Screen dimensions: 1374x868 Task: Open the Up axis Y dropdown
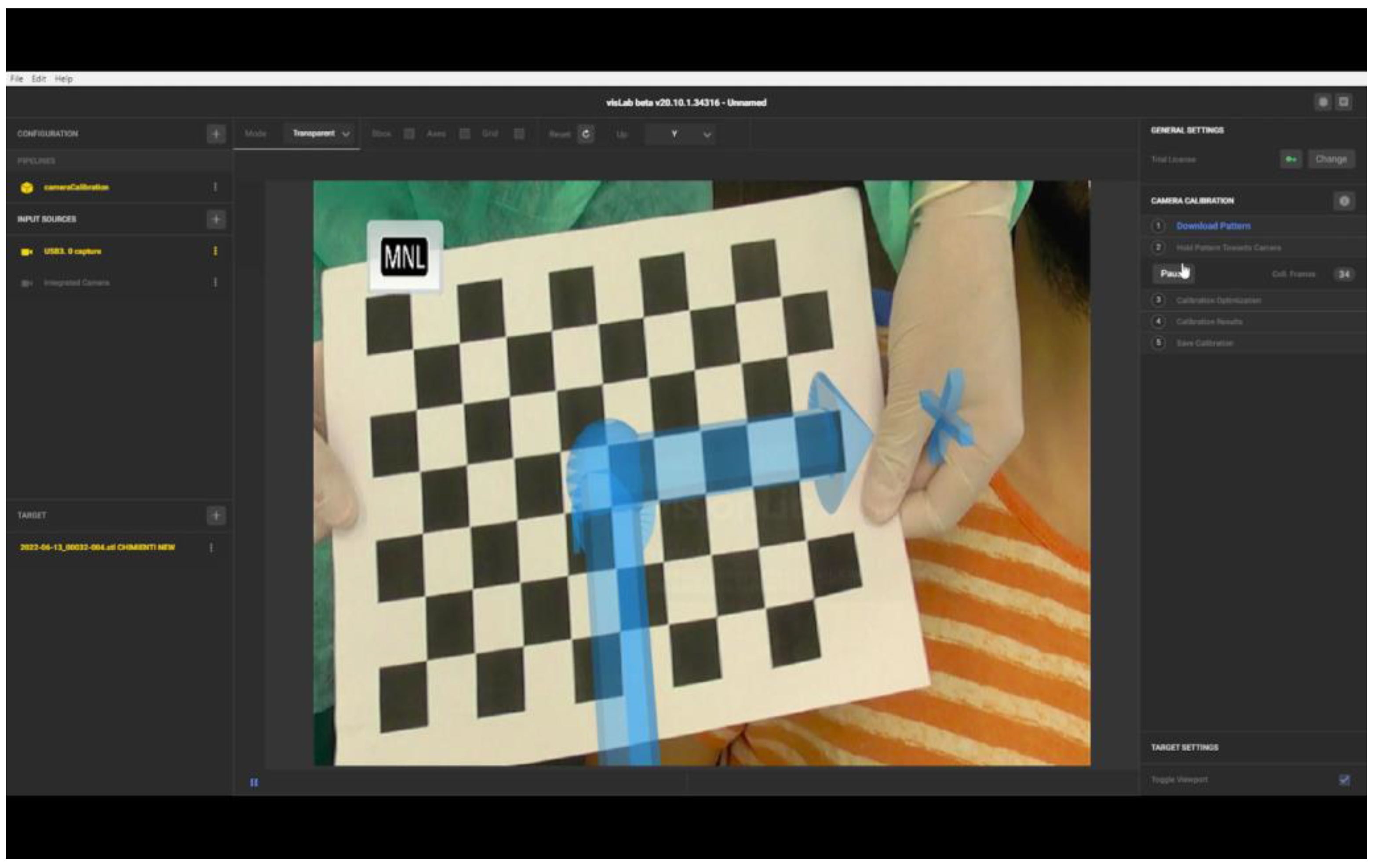tap(680, 135)
